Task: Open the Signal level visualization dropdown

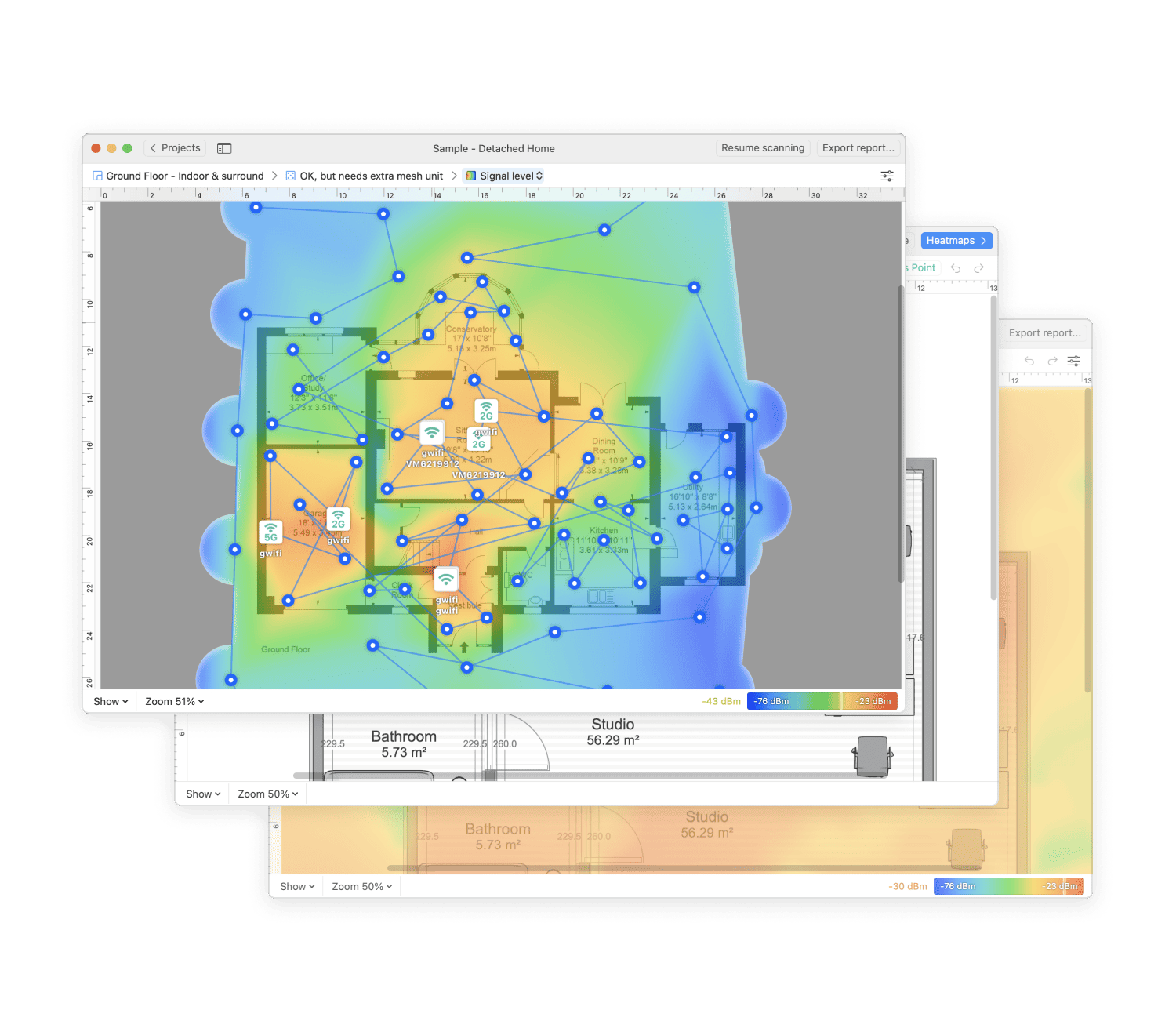Action: (505, 176)
